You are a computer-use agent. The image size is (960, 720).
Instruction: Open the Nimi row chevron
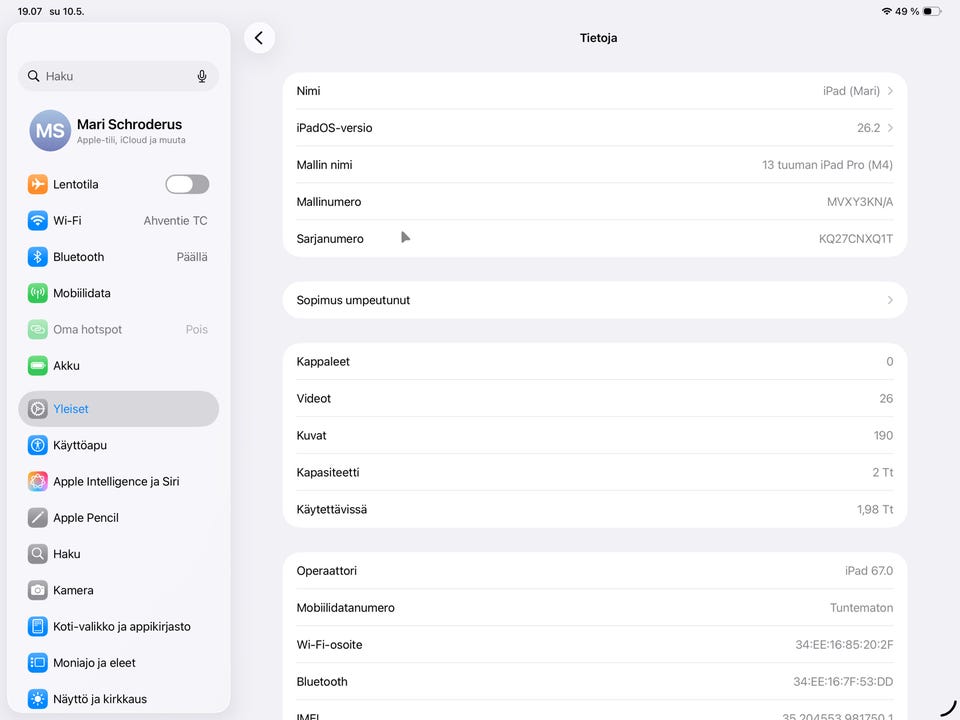tap(890, 91)
